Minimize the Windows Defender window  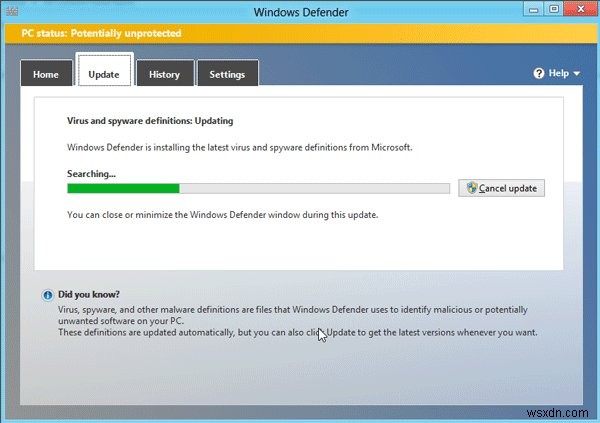(533, 9)
